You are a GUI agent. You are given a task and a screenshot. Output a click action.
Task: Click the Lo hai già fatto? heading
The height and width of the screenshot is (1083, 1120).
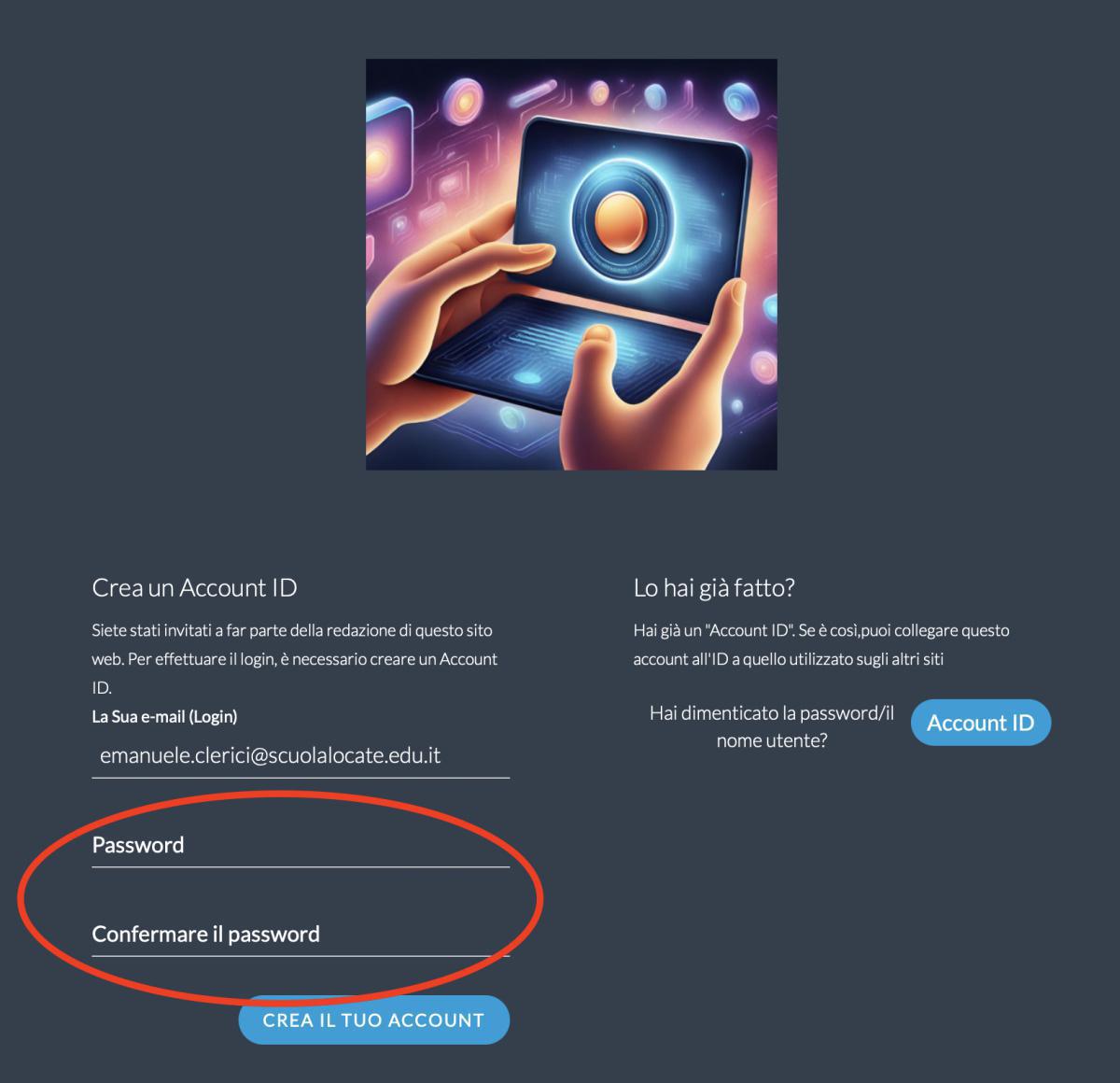[x=714, y=587]
